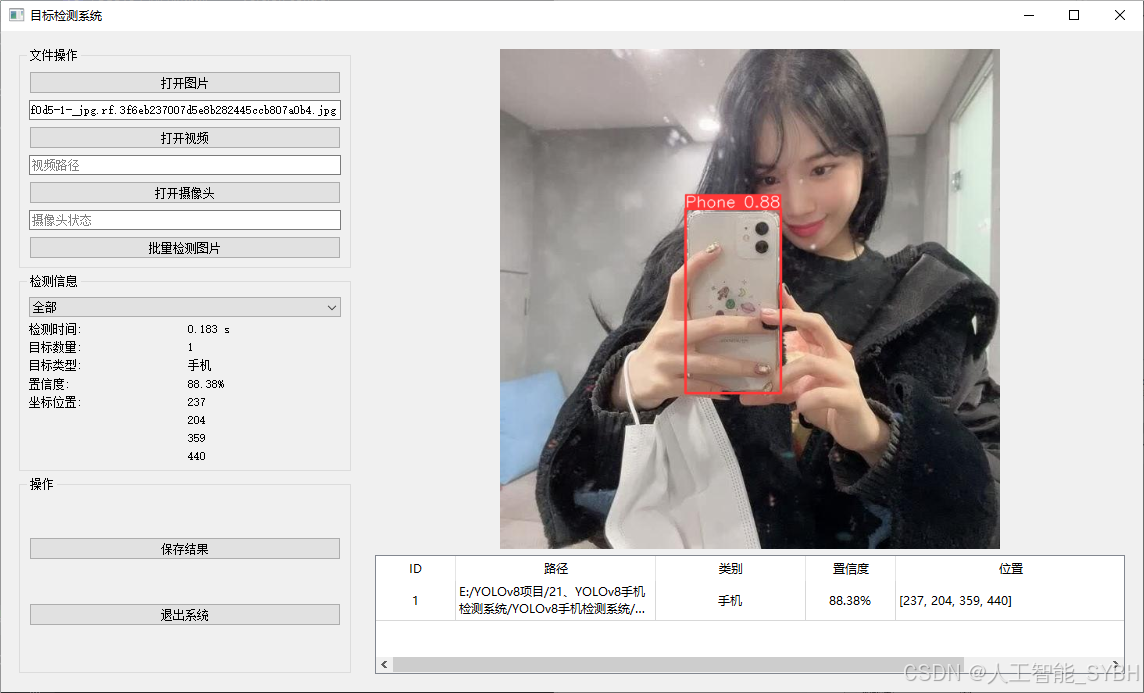The image size is (1144, 693).
Task: Click the 路径 column header
Action: pos(556,568)
